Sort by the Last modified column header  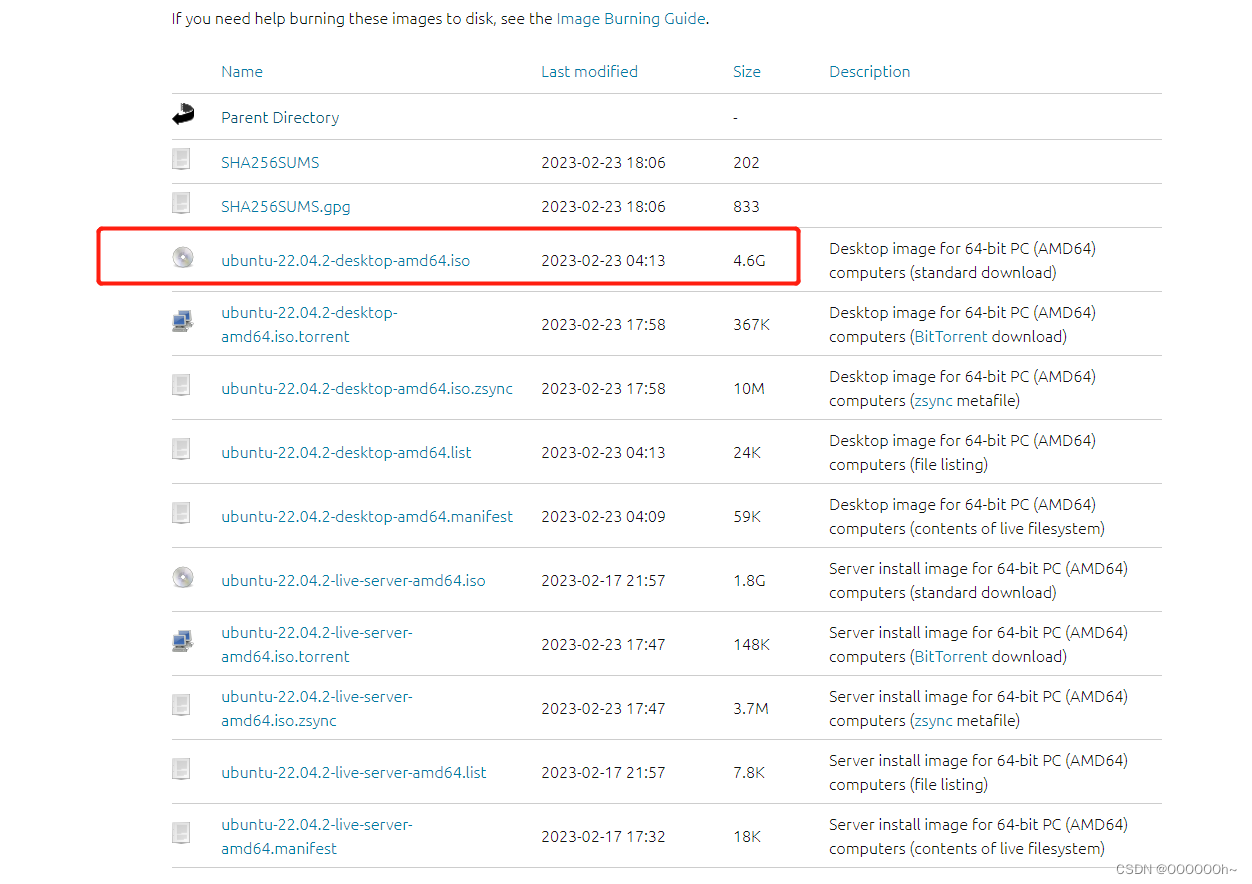click(x=589, y=72)
